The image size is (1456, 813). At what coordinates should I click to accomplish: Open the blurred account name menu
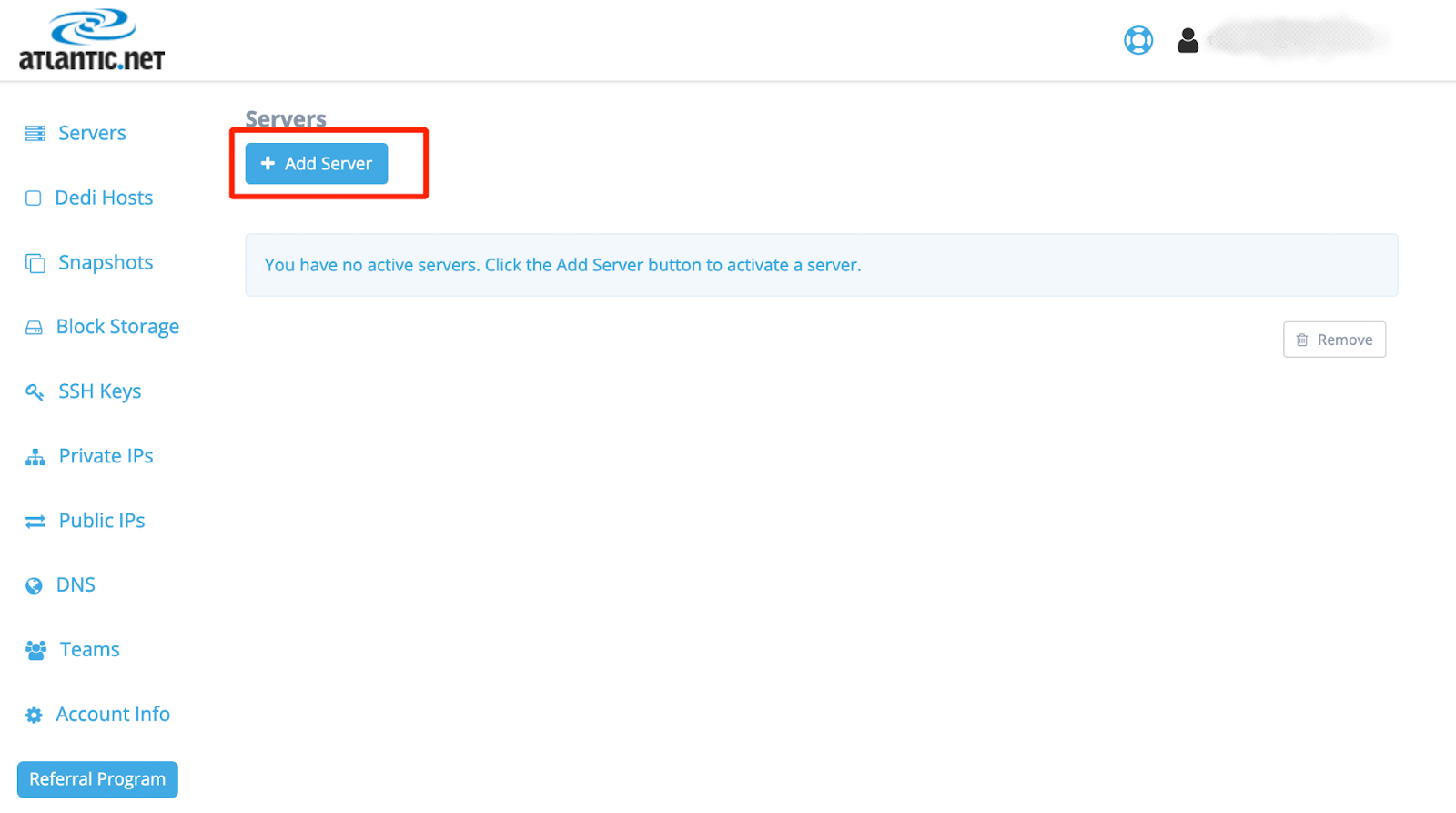click(x=1297, y=39)
